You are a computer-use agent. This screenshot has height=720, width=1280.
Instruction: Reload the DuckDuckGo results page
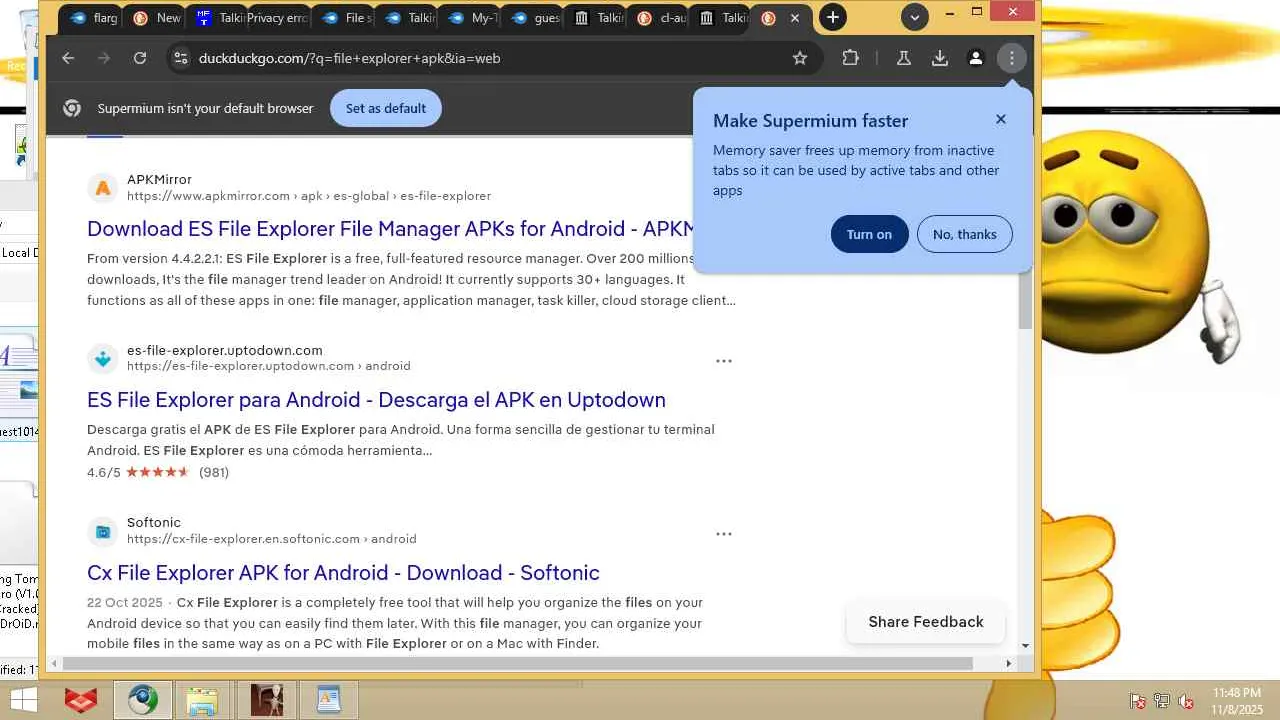coord(140,58)
